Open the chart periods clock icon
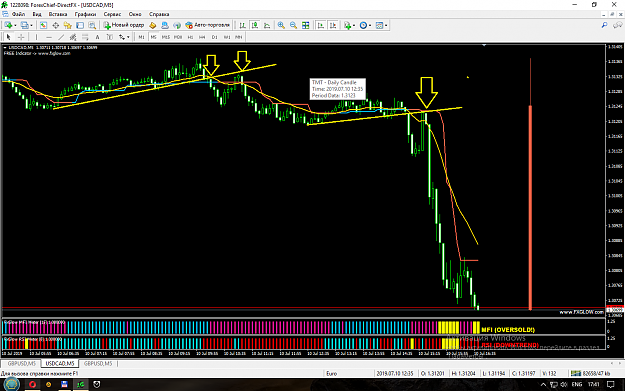This screenshot has height=391, width=625. (x=363, y=26)
